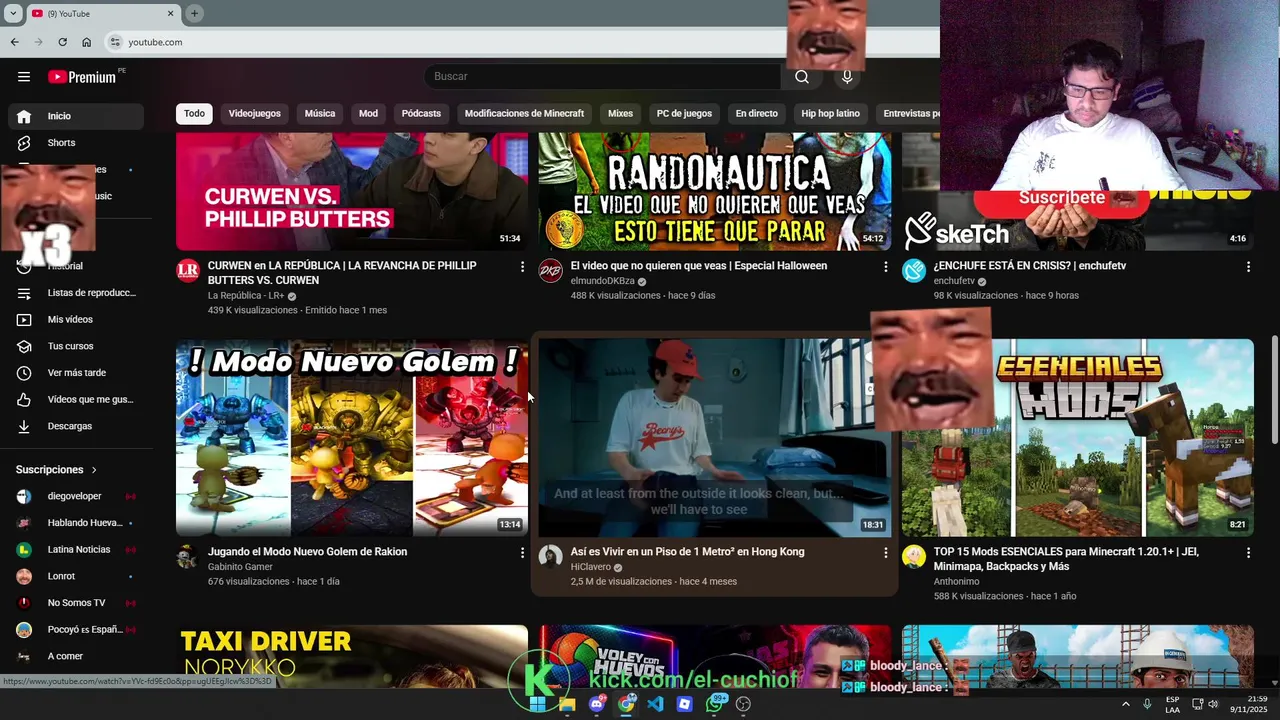This screenshot has width=1280, height=720.
Task: Open Visual Studio Code from taskbar
Action: (x=655, y=704)
